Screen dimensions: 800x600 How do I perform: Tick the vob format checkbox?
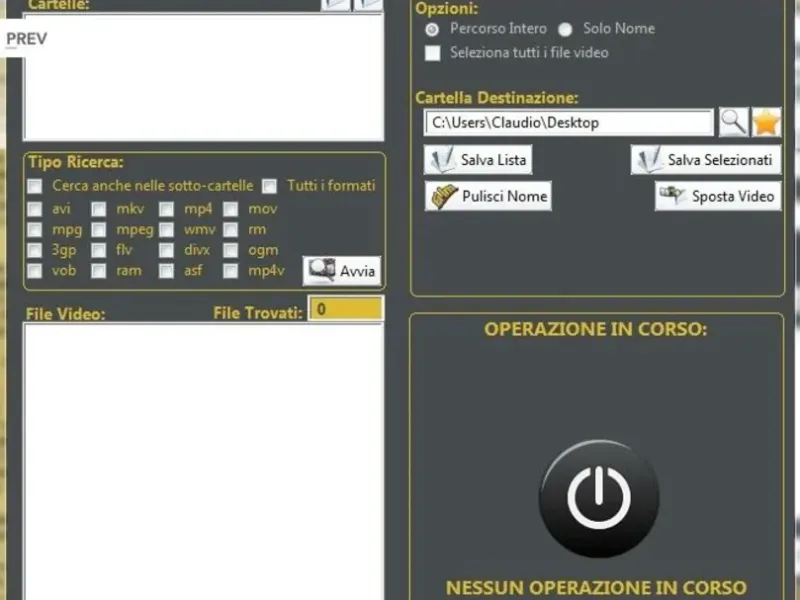(x=35, y=270)
